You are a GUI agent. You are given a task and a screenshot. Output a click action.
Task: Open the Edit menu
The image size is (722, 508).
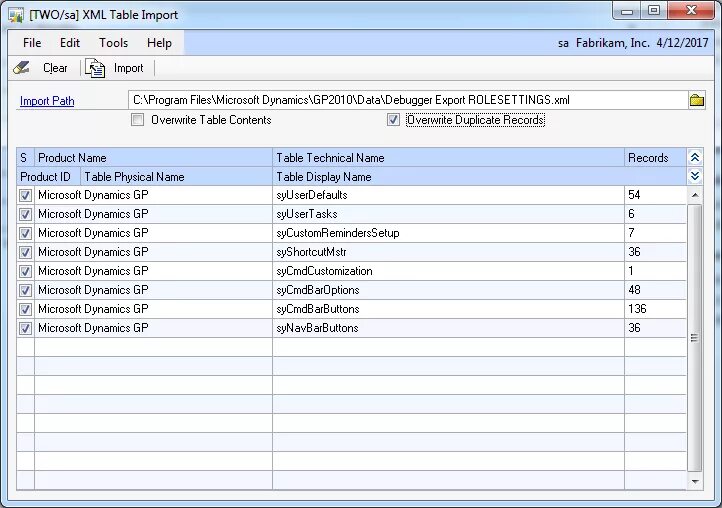[x=70, y=43]
